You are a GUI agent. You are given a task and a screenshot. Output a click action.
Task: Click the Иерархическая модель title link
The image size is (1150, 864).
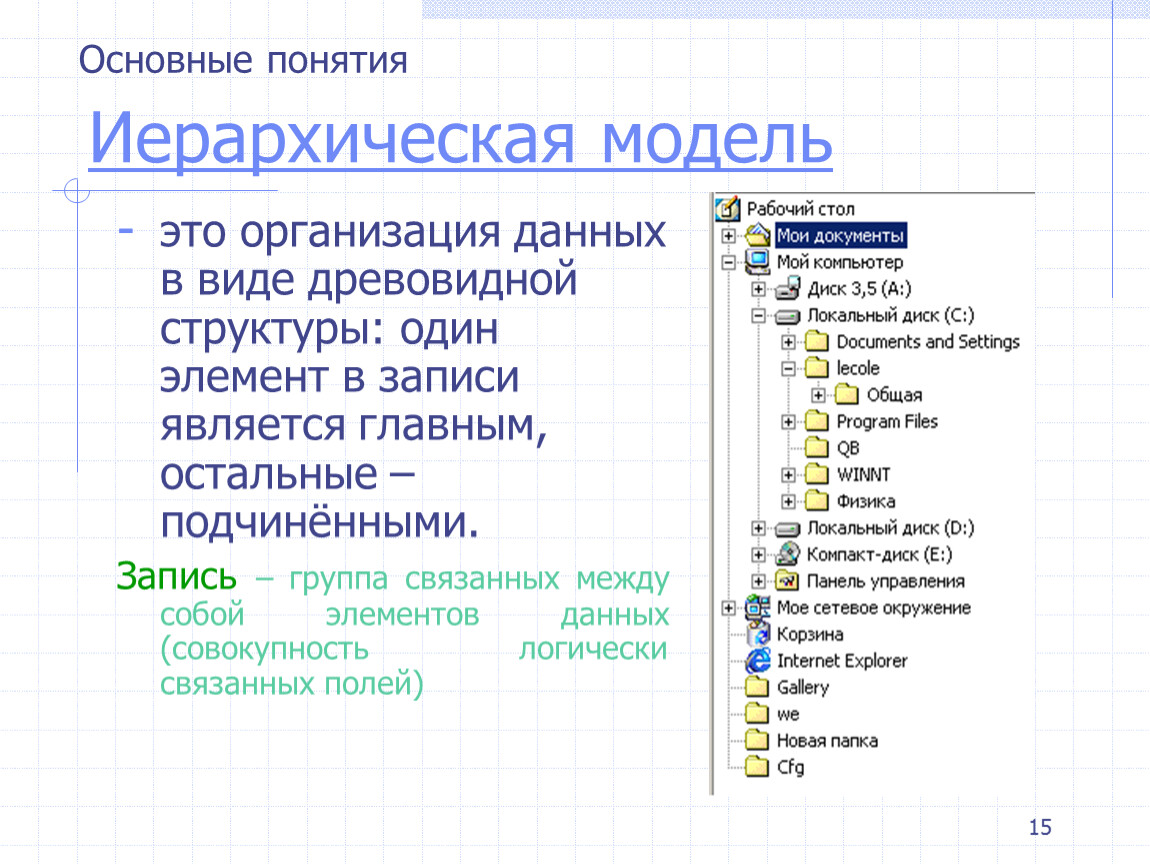click(x=460, y=142)
